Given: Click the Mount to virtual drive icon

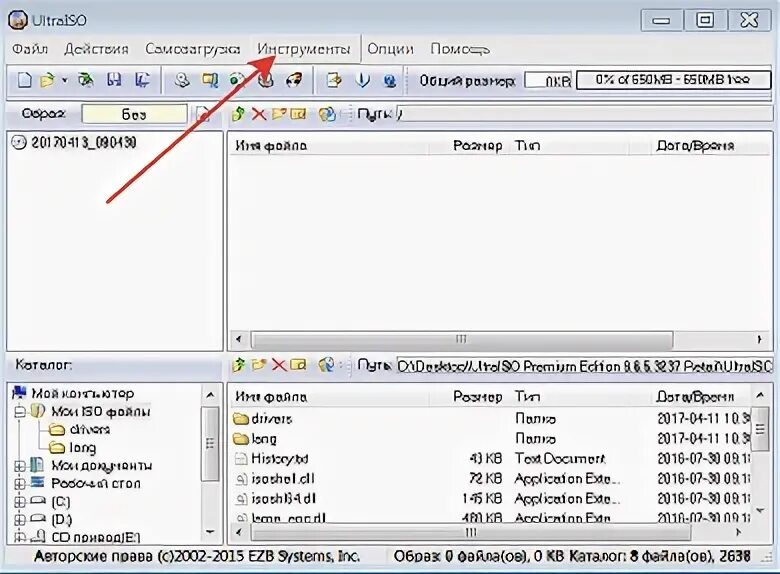Looking at the screenshot, I should [238, 80].
